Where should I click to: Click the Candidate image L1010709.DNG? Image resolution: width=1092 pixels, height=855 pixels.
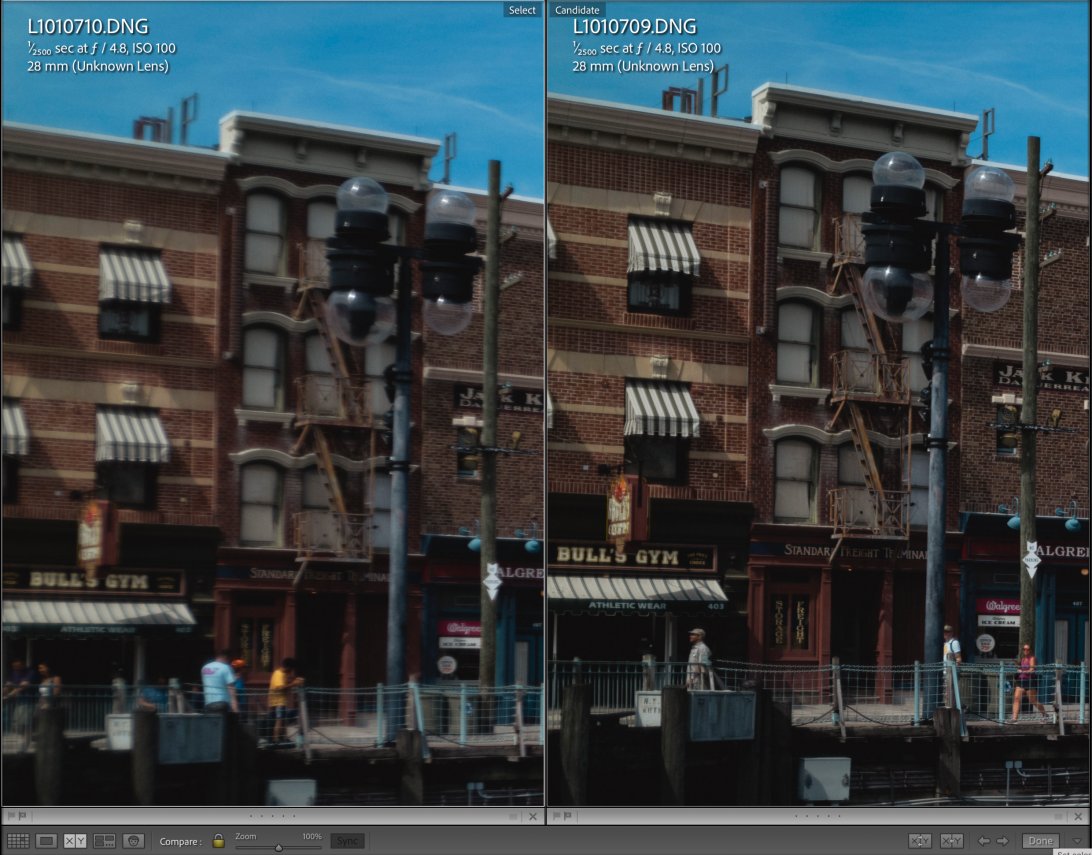(x=818, y=420)
